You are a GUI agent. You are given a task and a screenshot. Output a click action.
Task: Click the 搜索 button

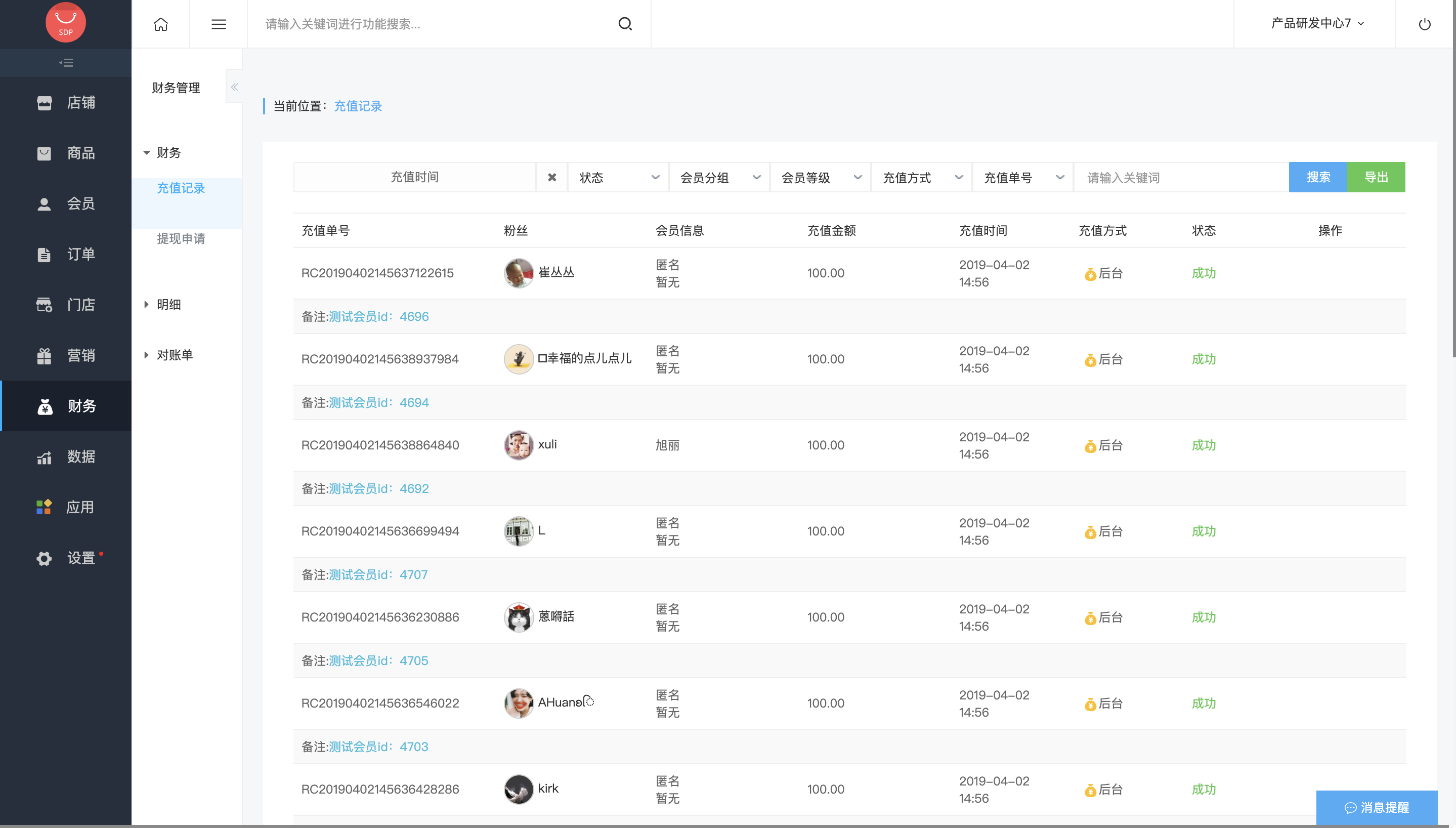coord(1318,178)
